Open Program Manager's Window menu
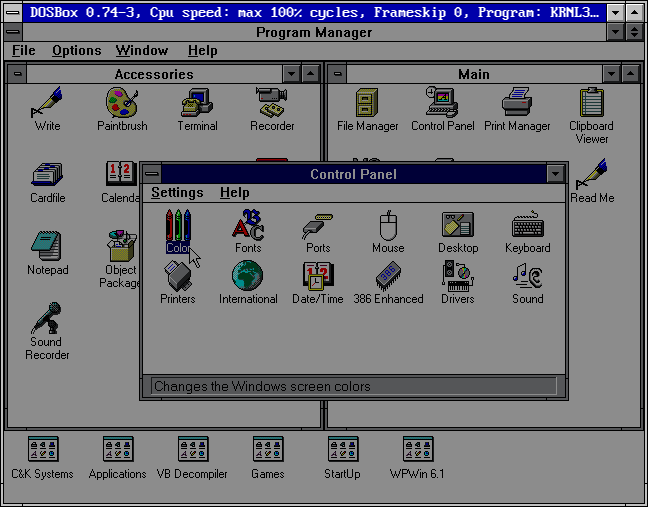This screenshot has height=507, width=648. 142,50
